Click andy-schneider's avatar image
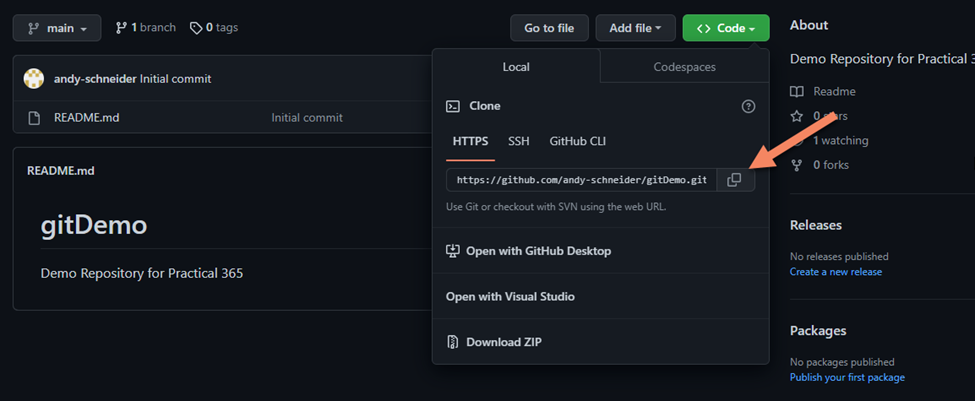 pyautogui.click(x=34, y=79)
